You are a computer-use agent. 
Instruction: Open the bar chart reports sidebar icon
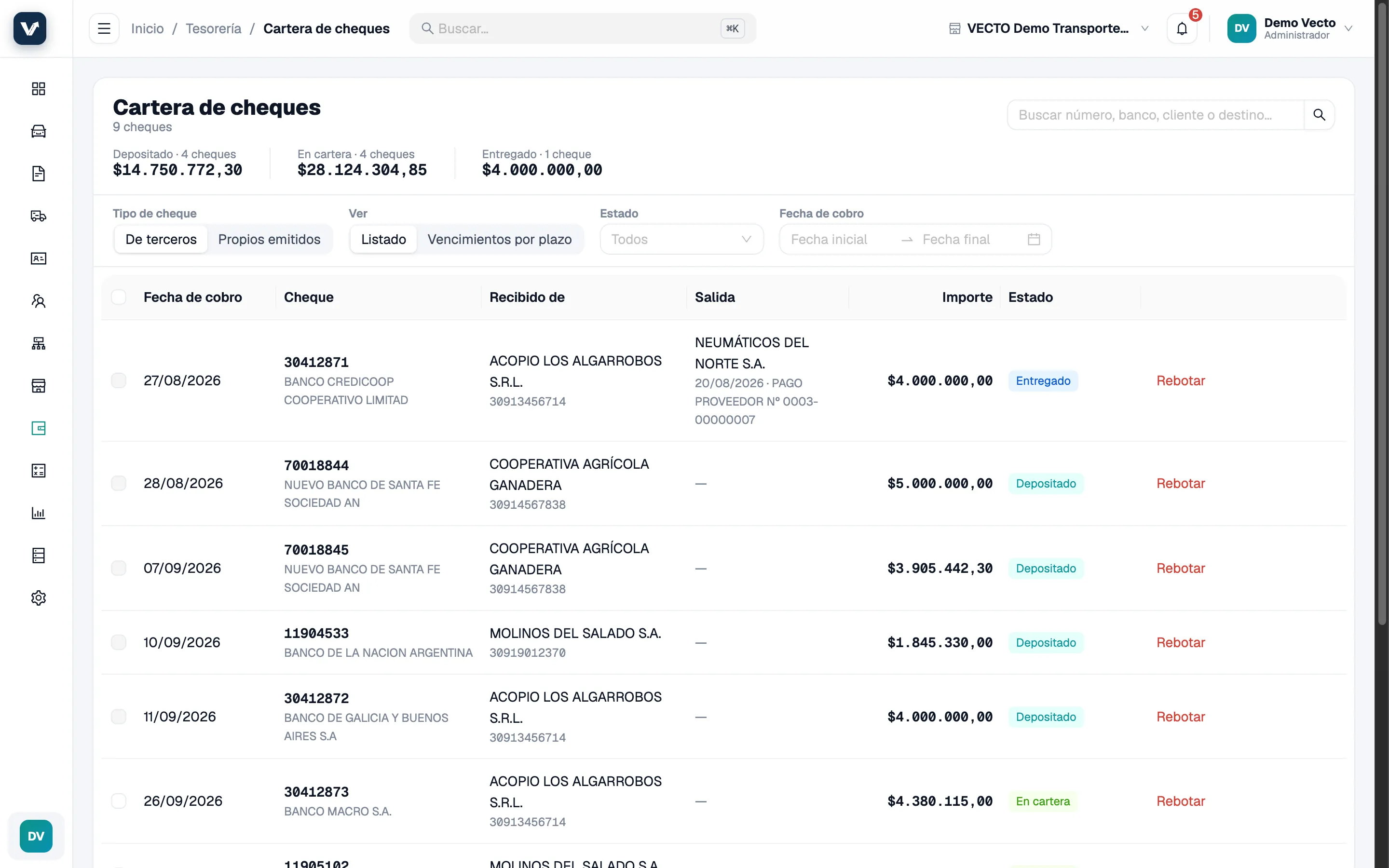(x=39, y=513)
